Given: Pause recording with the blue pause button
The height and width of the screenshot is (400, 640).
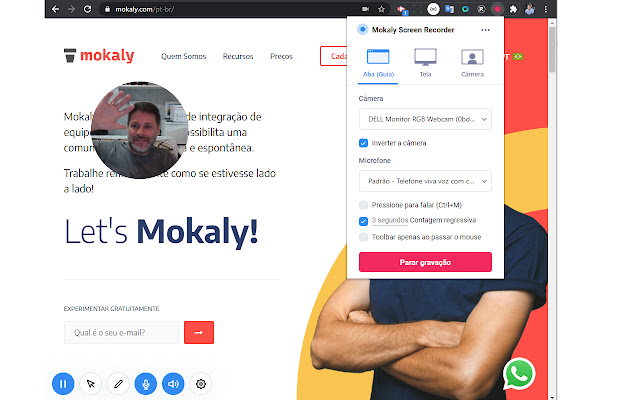Looking at the screenshot, I should tap(63, 384).
